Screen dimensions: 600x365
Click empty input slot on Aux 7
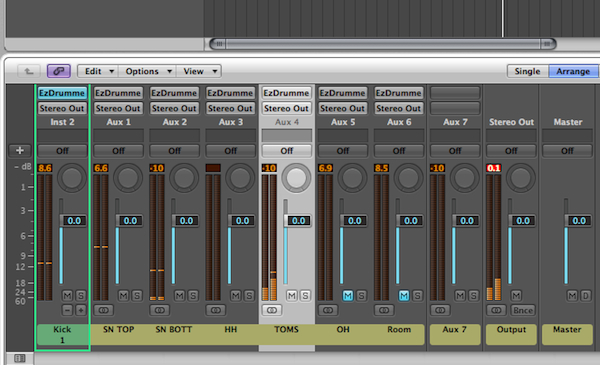(455, 93)
